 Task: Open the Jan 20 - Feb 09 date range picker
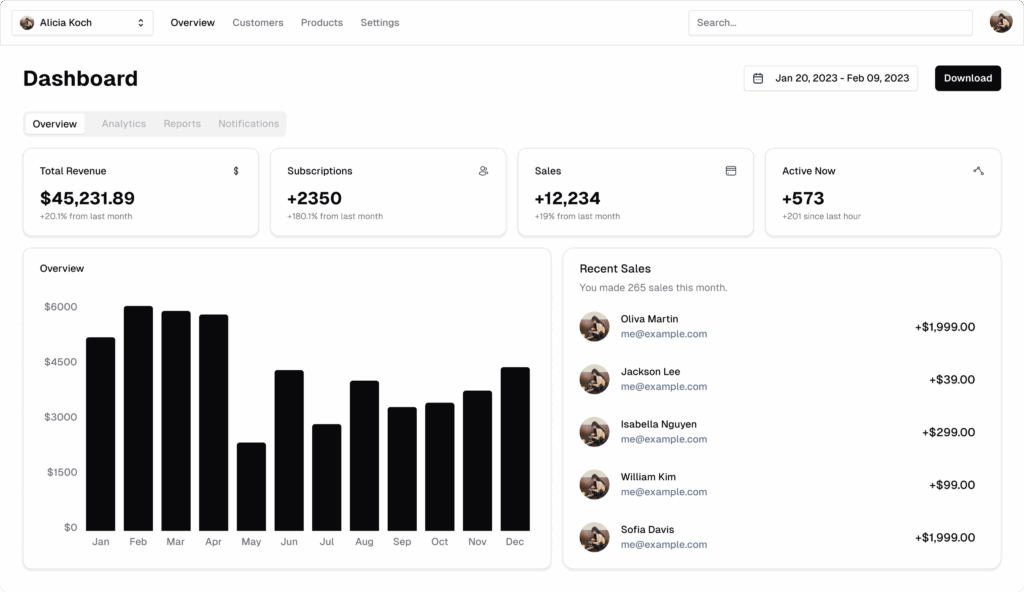831,78
